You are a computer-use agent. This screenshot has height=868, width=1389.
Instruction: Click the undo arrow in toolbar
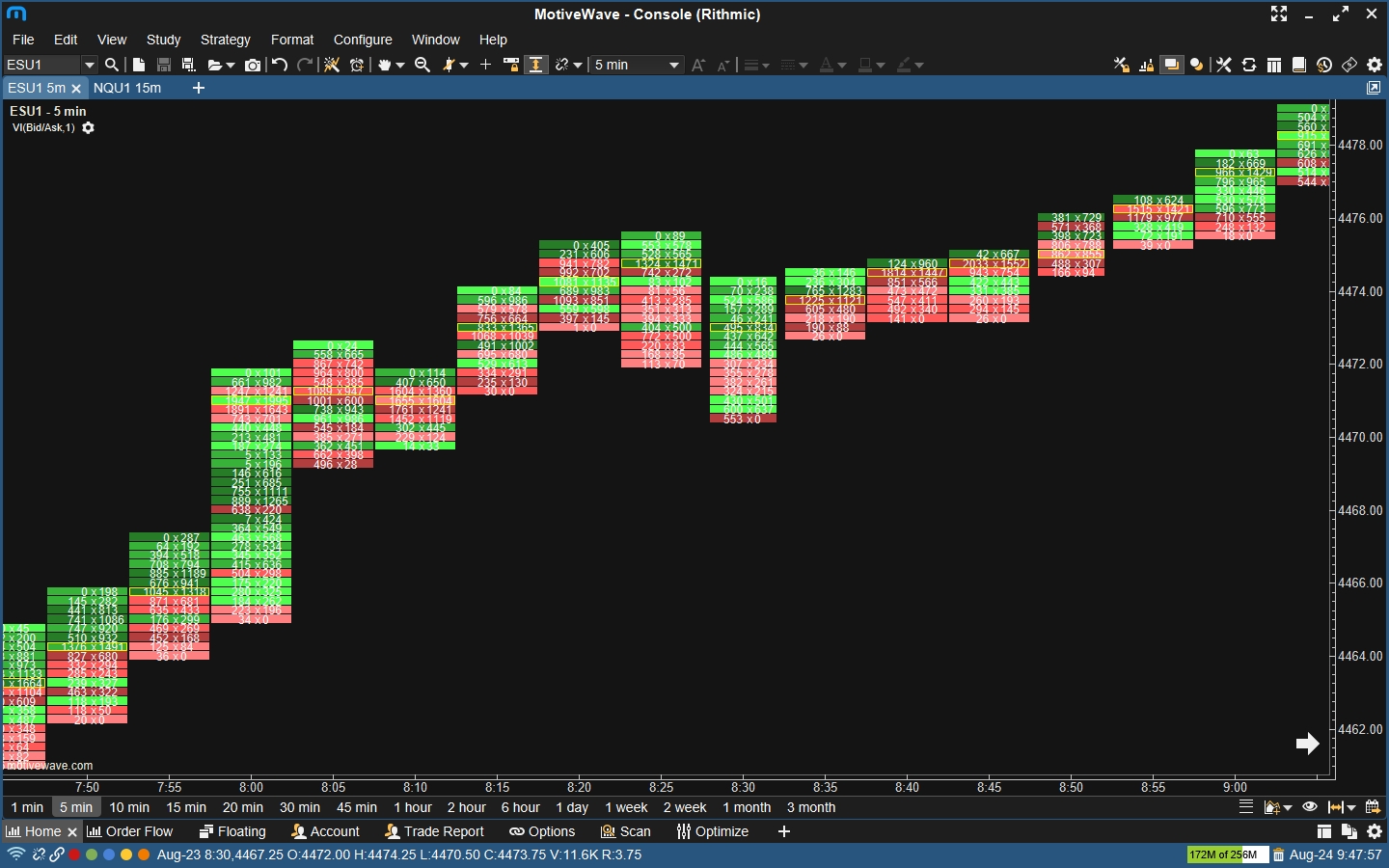(280, 65)
